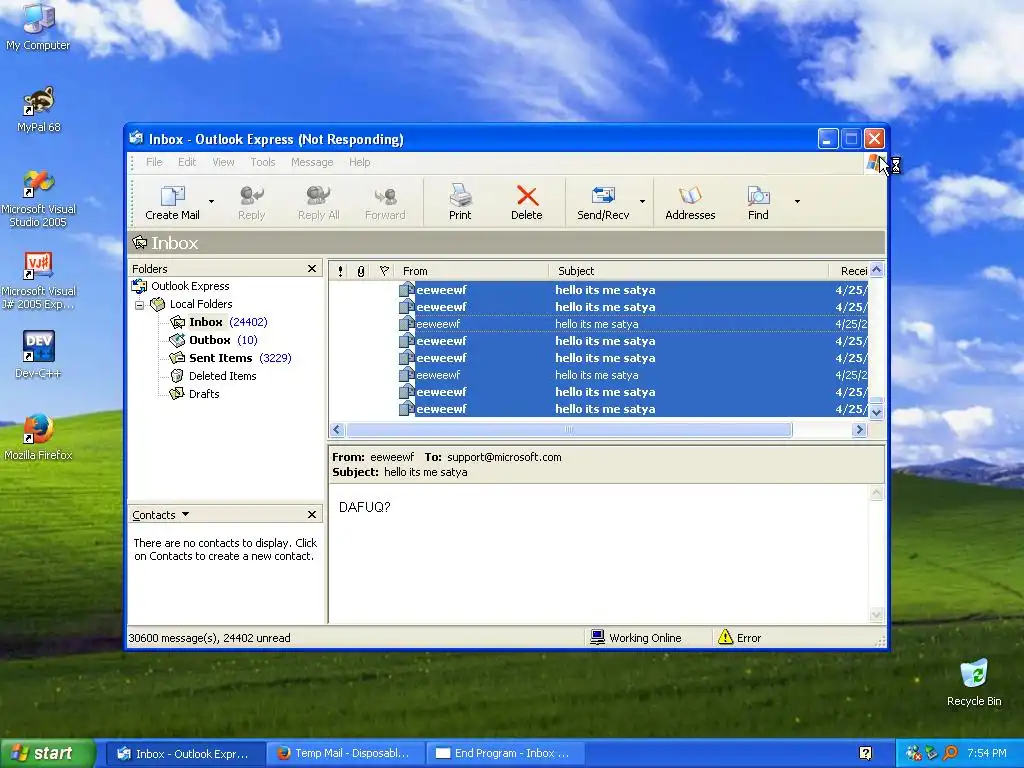The height and width of the screenshot is (768, 1024).
Task: Expand the Send/Recv dropdown arrow
Action: (642, 201)
